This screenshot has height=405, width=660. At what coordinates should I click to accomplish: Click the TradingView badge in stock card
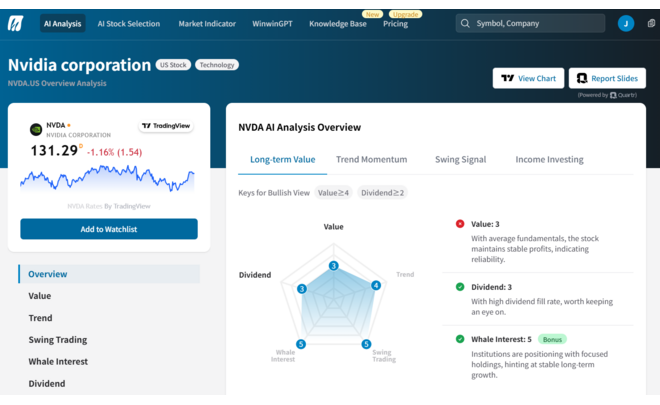[165, 126]
